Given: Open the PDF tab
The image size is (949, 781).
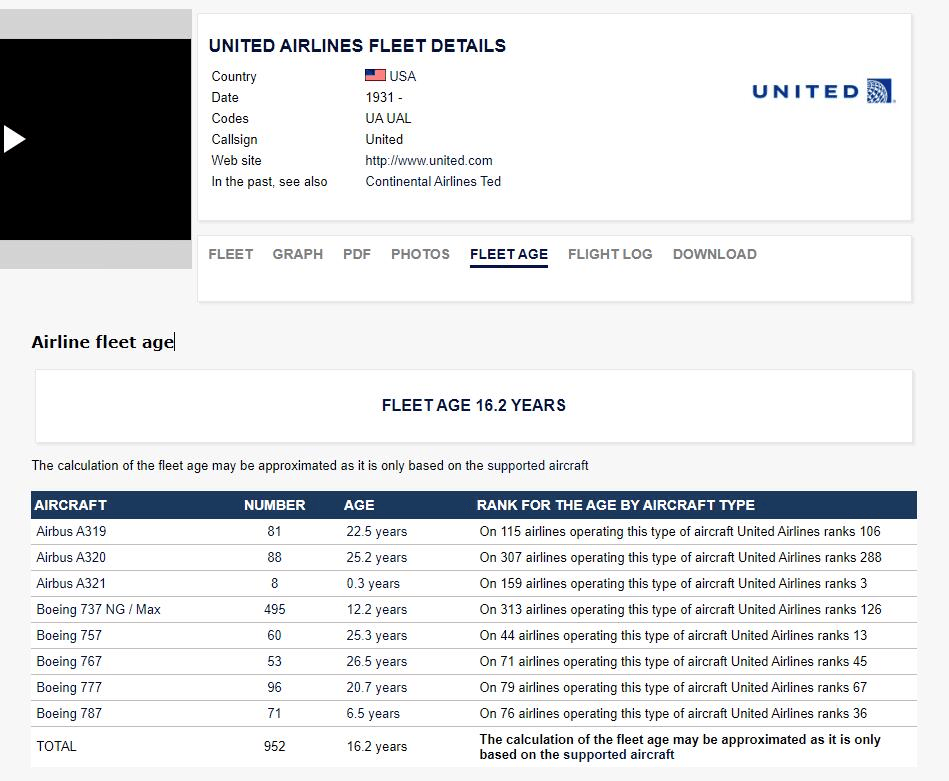Looking at the screenshot, I should pos(356,254).
